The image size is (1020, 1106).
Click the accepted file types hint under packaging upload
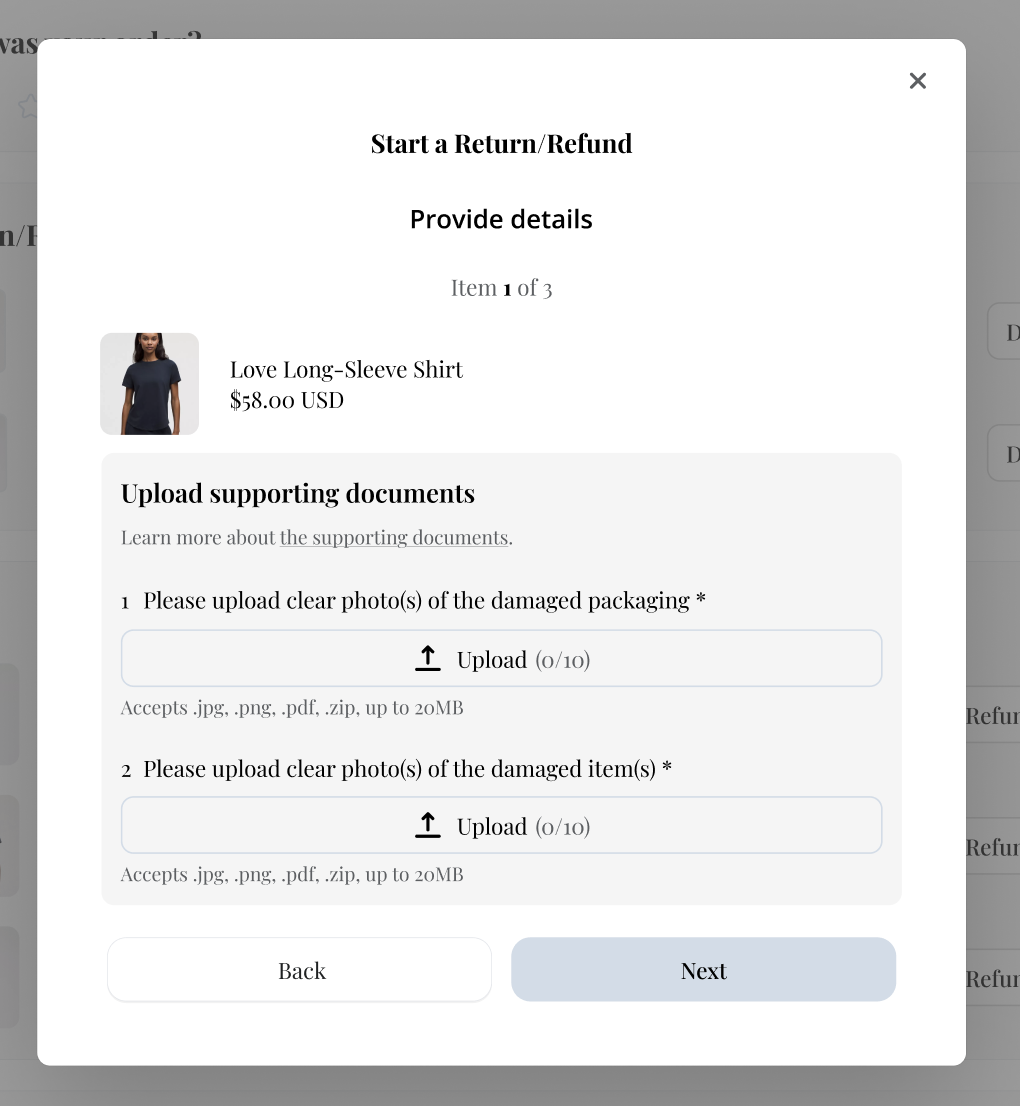292,708
